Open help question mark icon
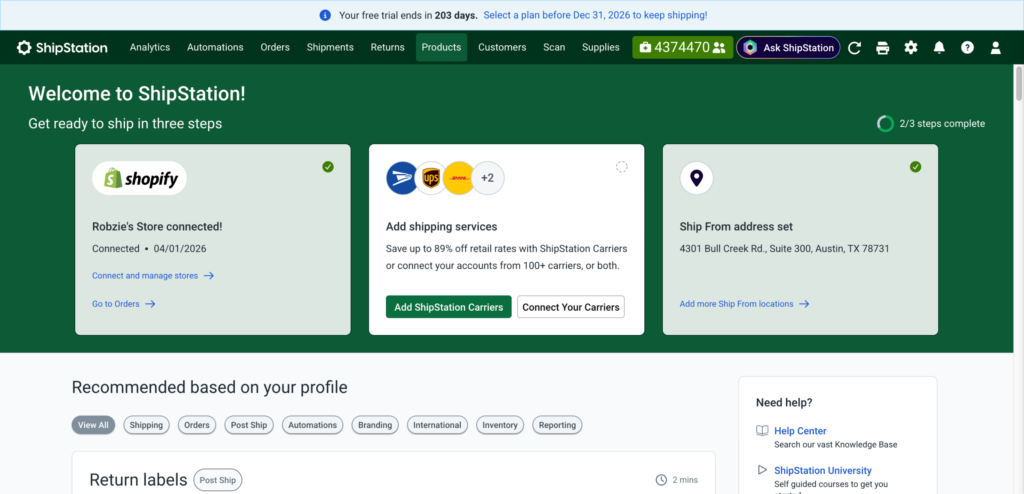1024x494 pixels. [x=967, y=48]
